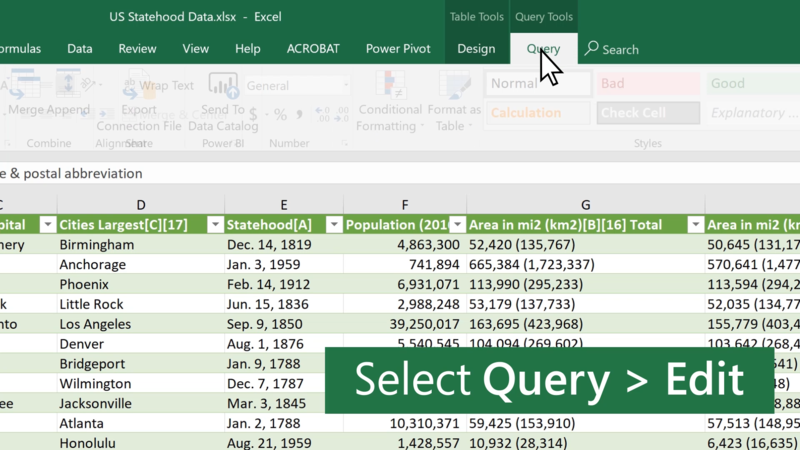Image resolution: width=800 pixels, height=450 pixels.
Task: Select column G header
Action: (x=586, y=205)
